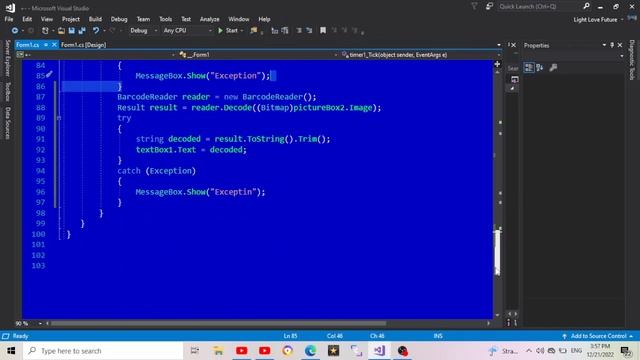The width and height of the screenshot is (640, 360).
Task: Close the Form1.cs tab
Action: point(54,45)
